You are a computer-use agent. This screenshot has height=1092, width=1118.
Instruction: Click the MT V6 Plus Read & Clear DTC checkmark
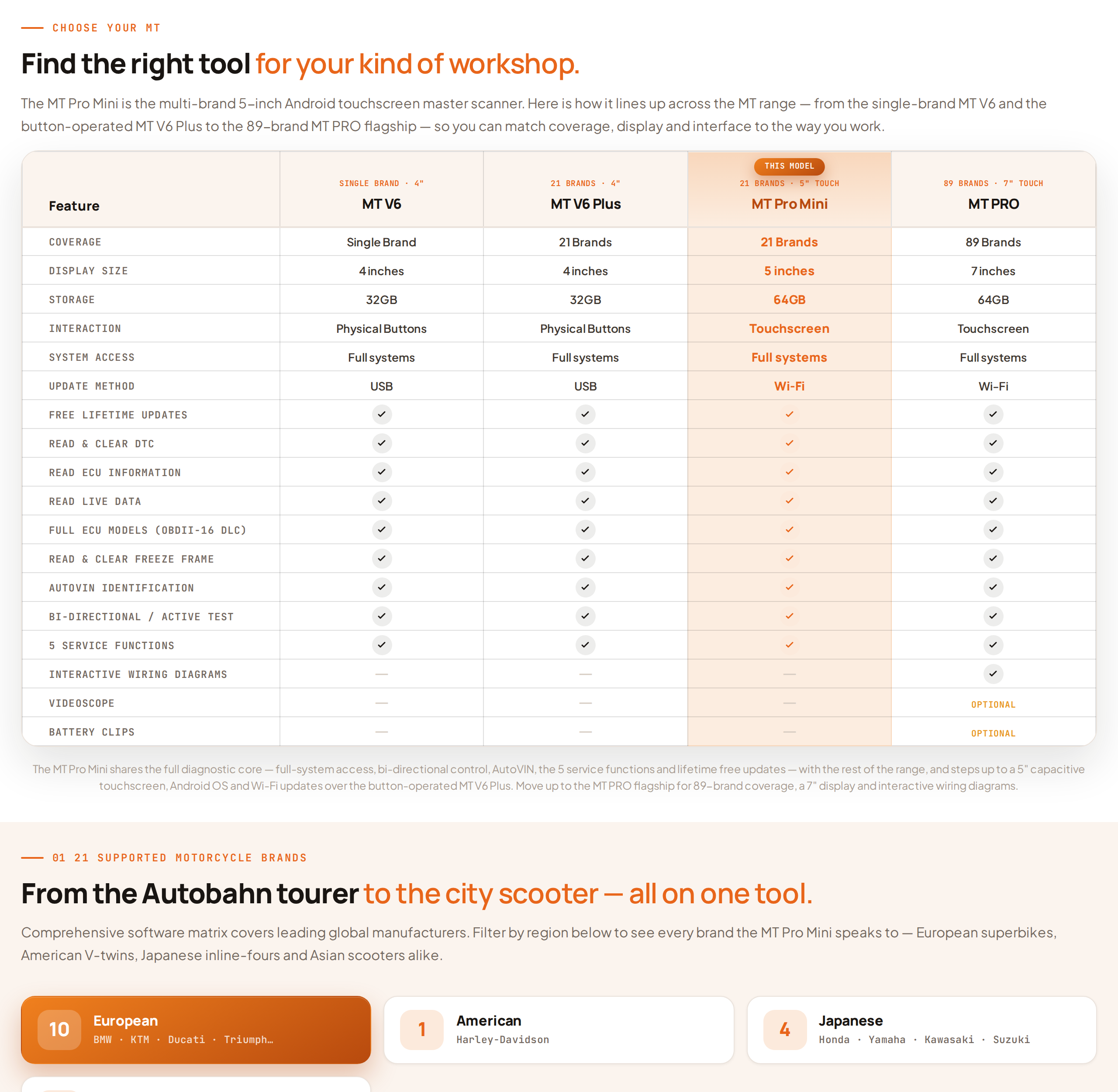[585, 443]
